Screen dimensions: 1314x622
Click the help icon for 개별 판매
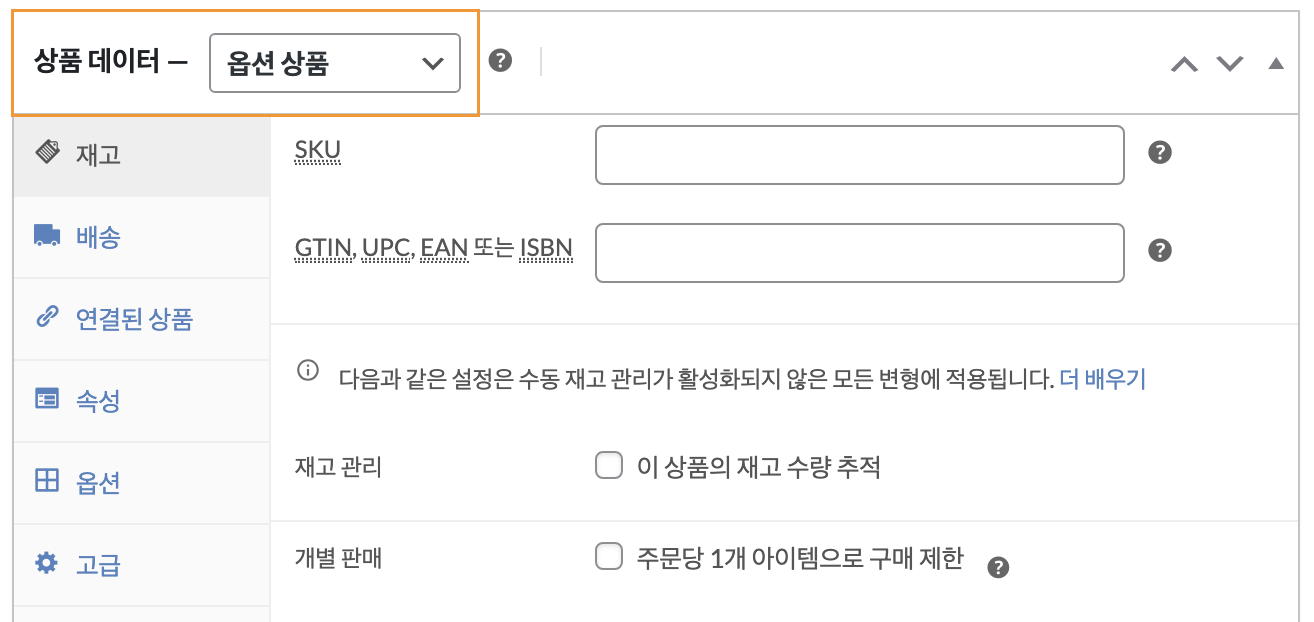(x=998, y=568)
